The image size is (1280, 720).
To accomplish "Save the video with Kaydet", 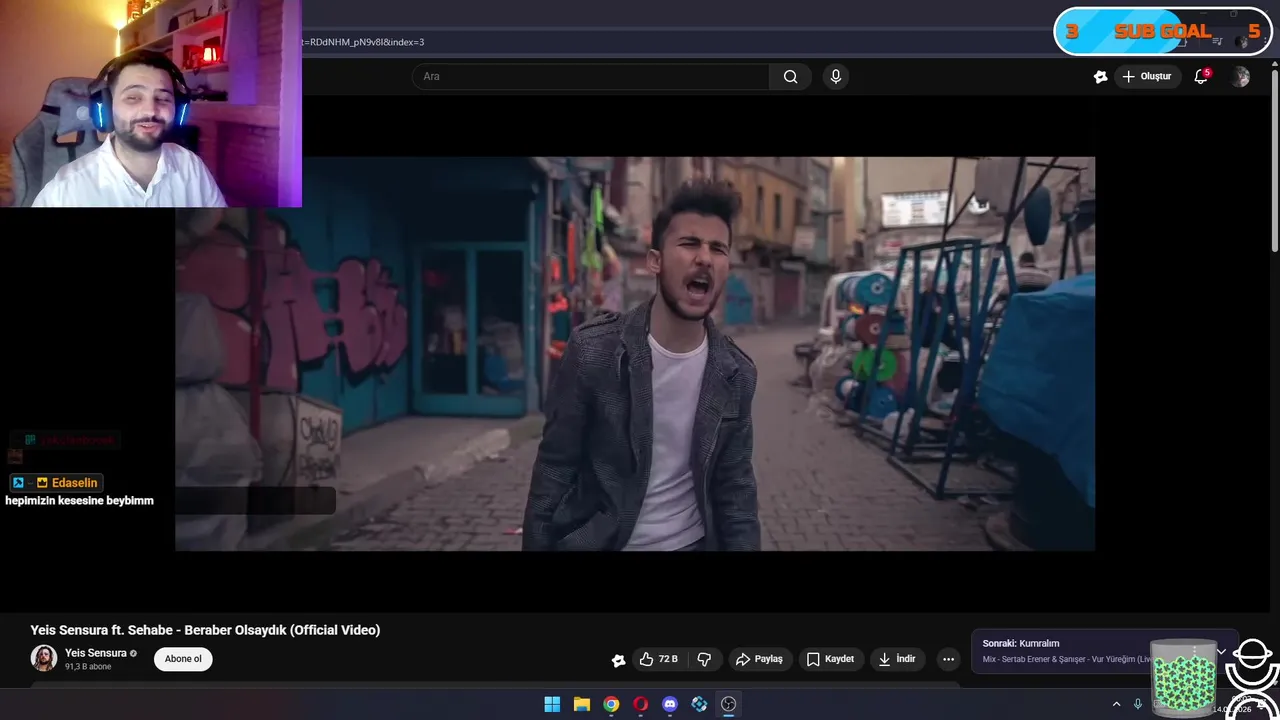I will [x=830, y=659].
